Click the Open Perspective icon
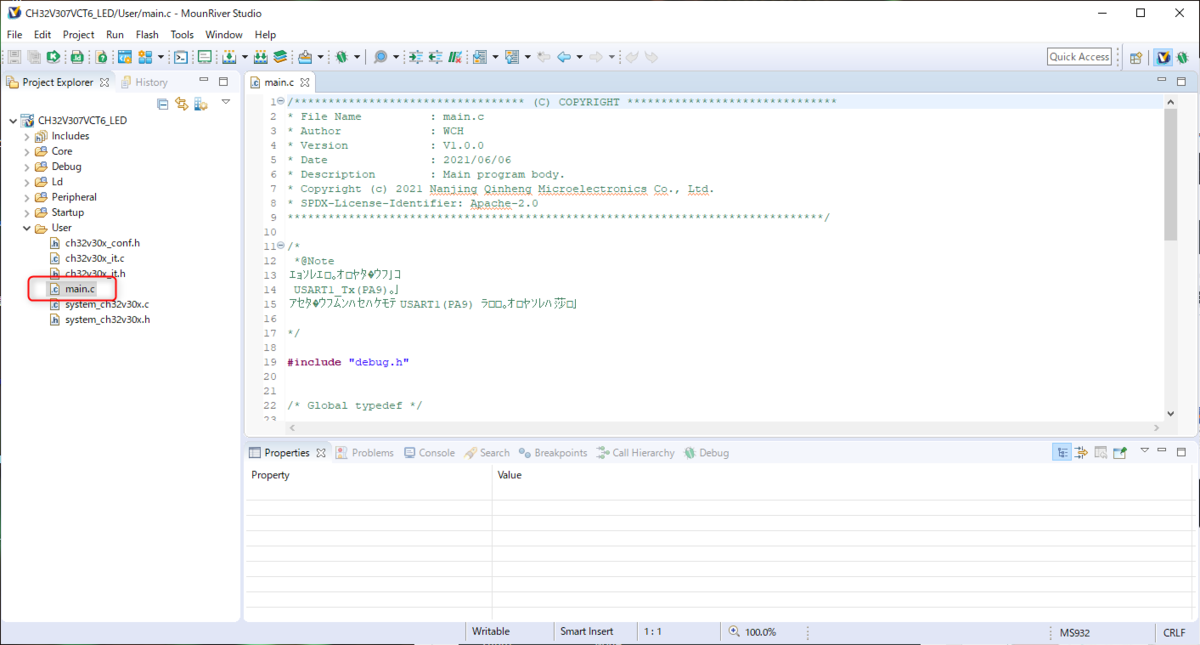 1136,57
